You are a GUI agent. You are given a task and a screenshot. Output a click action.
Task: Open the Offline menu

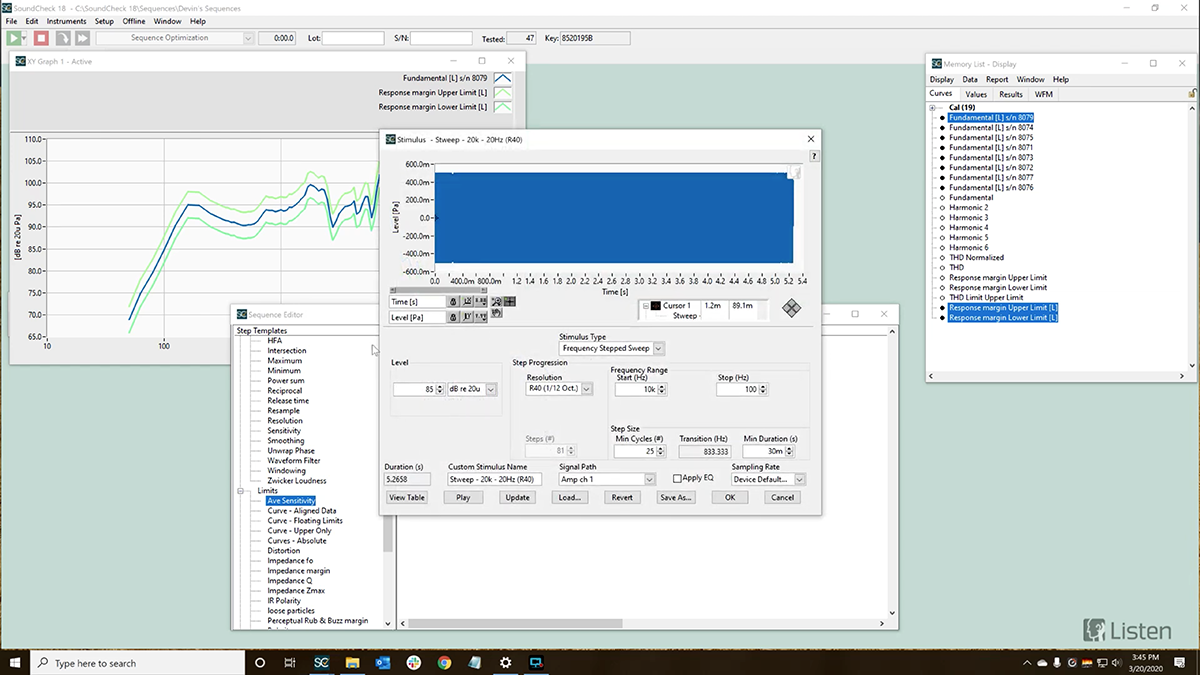tap(134, 21)
